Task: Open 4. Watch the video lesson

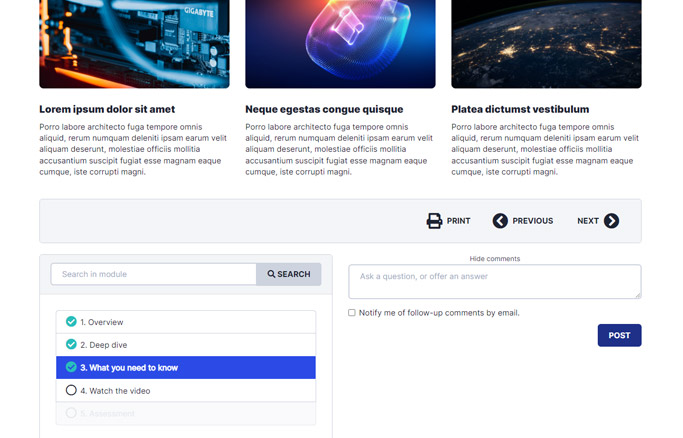Action: [x=115, y=391]
